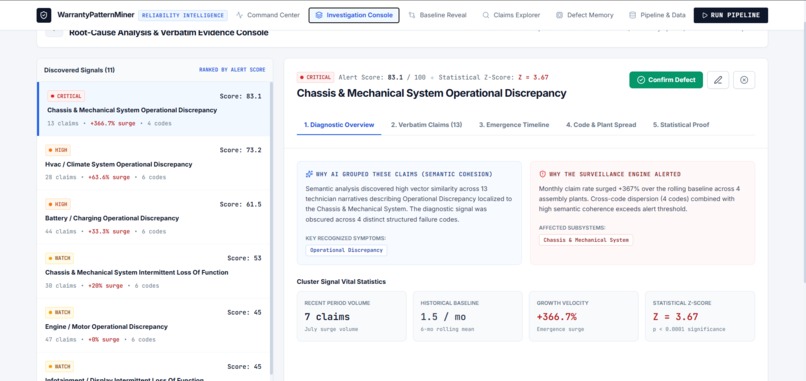The height and width of the screenshot is (381, 806).
Task: Click the sparkle icon beside Why AI Grouped heading
Action: [x=309, y=174]
